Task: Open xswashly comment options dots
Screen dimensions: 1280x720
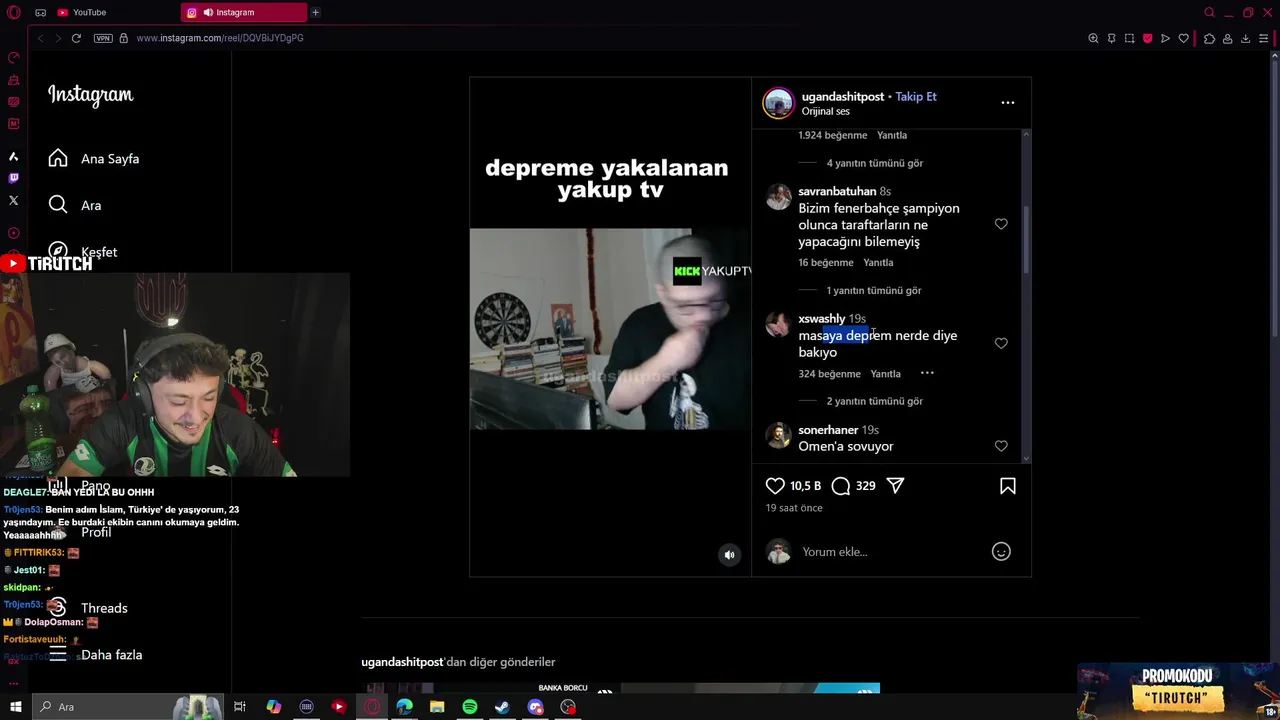Action: click(x=927, y=373)
